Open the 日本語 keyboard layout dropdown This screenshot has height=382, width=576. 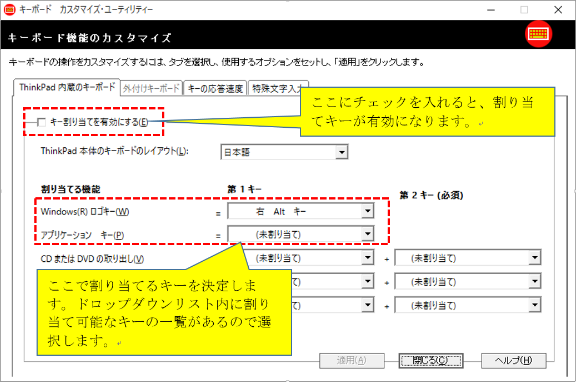(x=284, y=152)
